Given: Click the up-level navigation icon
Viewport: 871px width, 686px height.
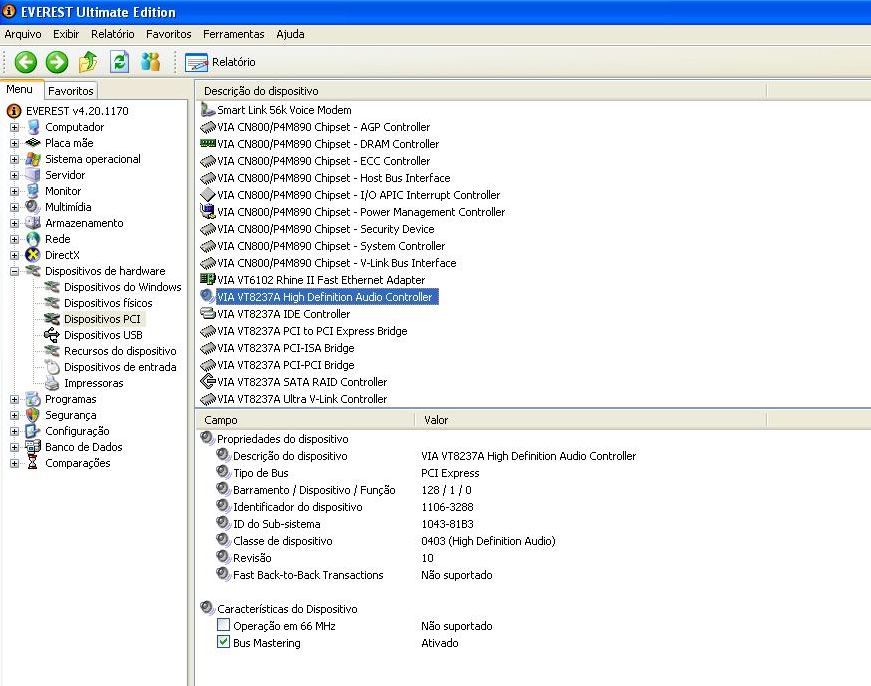Looking at the screenshot, I should pos(88,61).
